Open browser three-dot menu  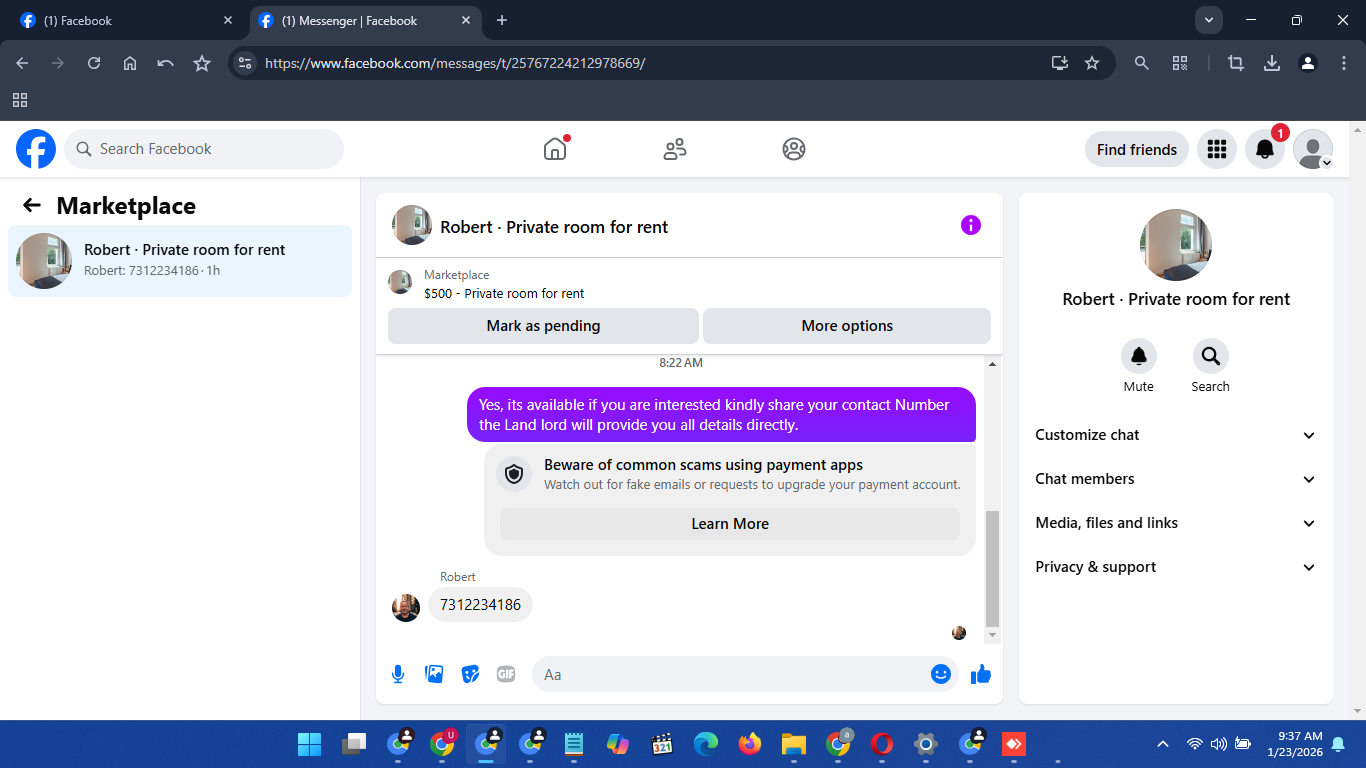tap(1344, 63)
